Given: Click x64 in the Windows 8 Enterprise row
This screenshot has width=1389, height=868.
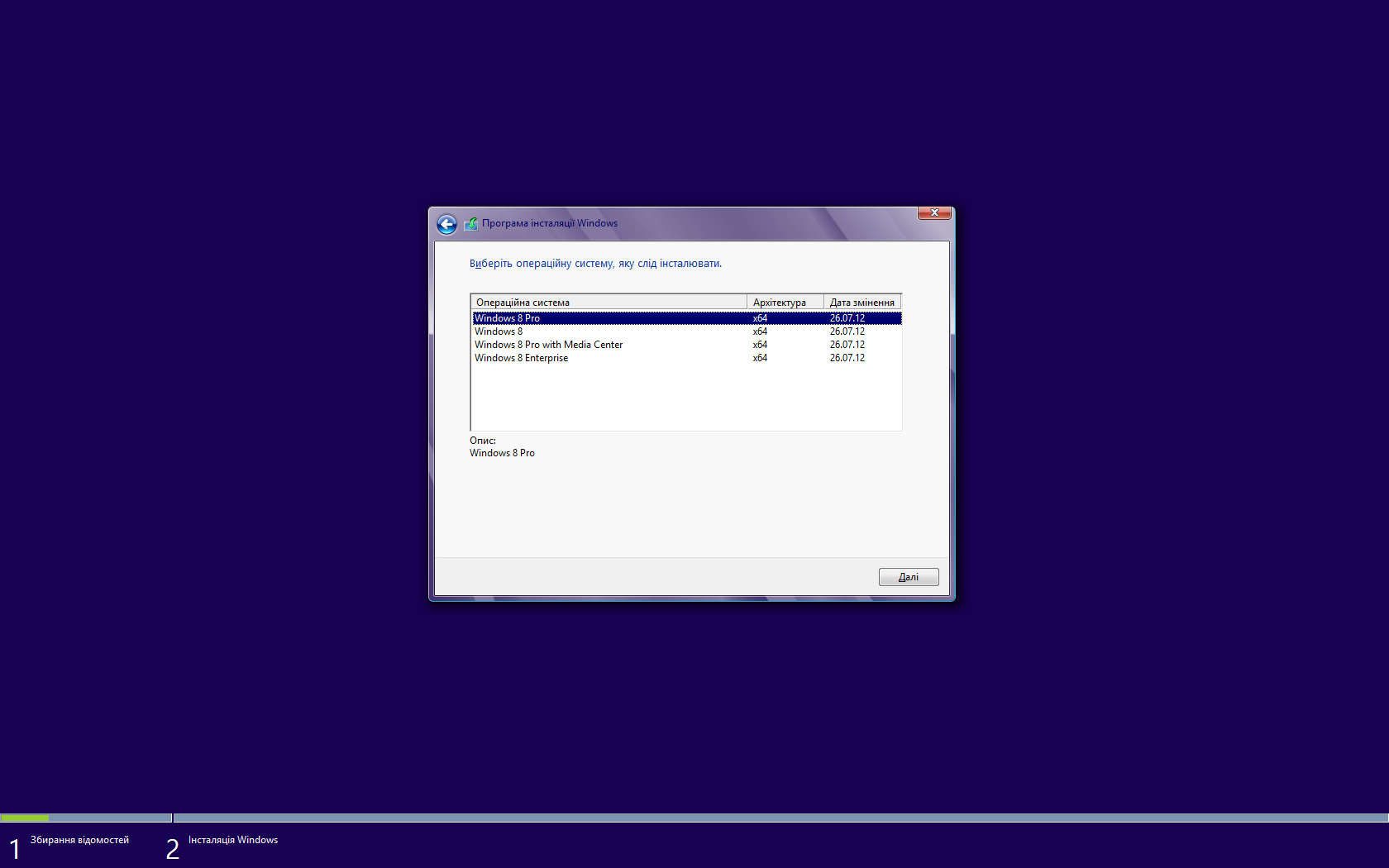Looking at the screenshot, I should [x=760, y=358].
